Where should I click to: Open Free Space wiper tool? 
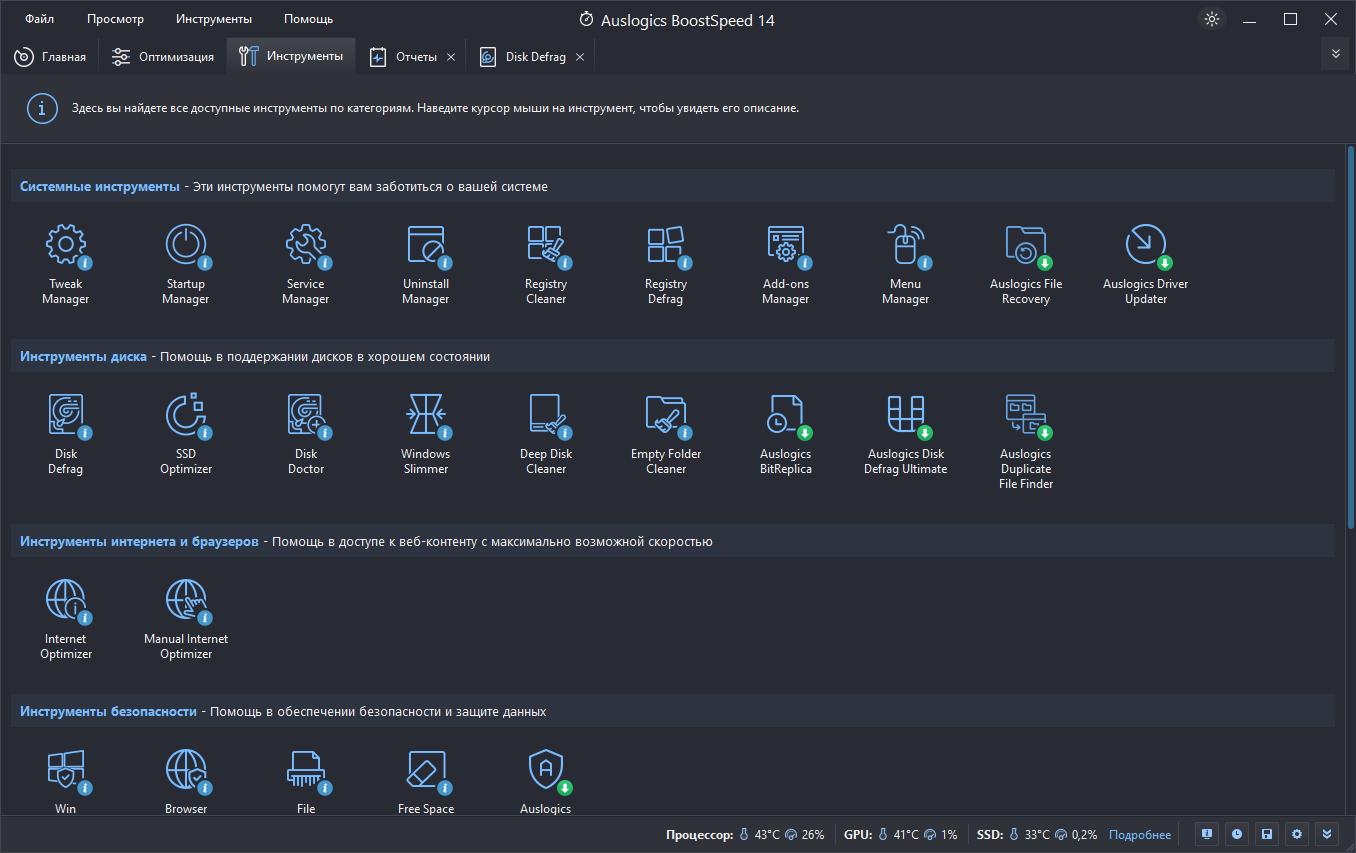point(426,781)
